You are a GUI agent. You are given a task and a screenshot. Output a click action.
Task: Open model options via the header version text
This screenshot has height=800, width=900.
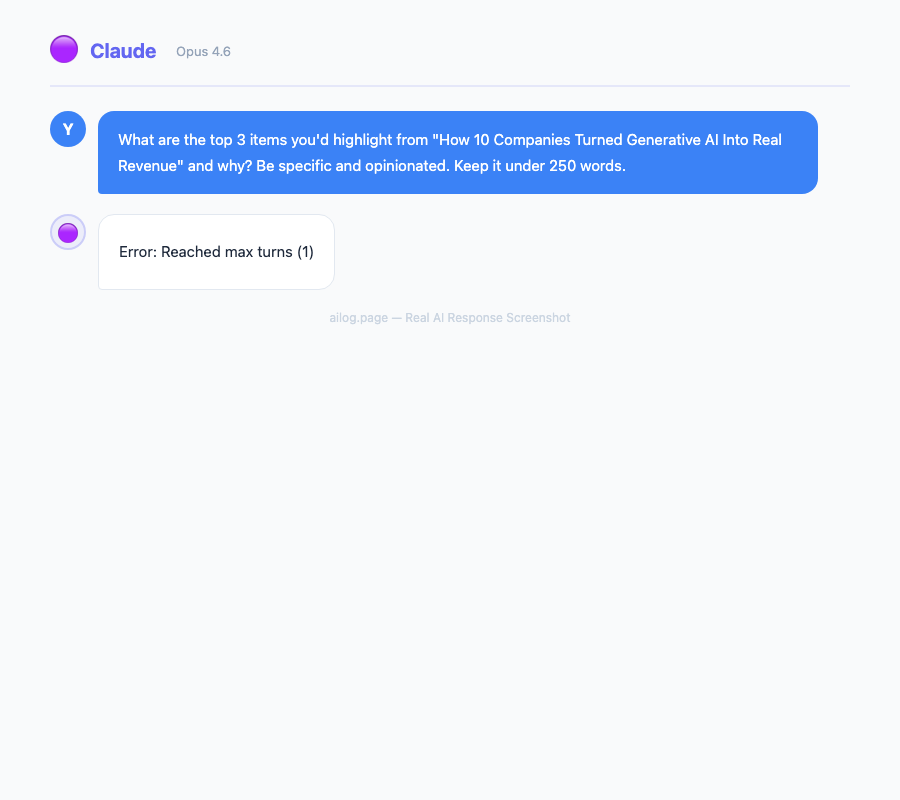(x=203, y=51)
